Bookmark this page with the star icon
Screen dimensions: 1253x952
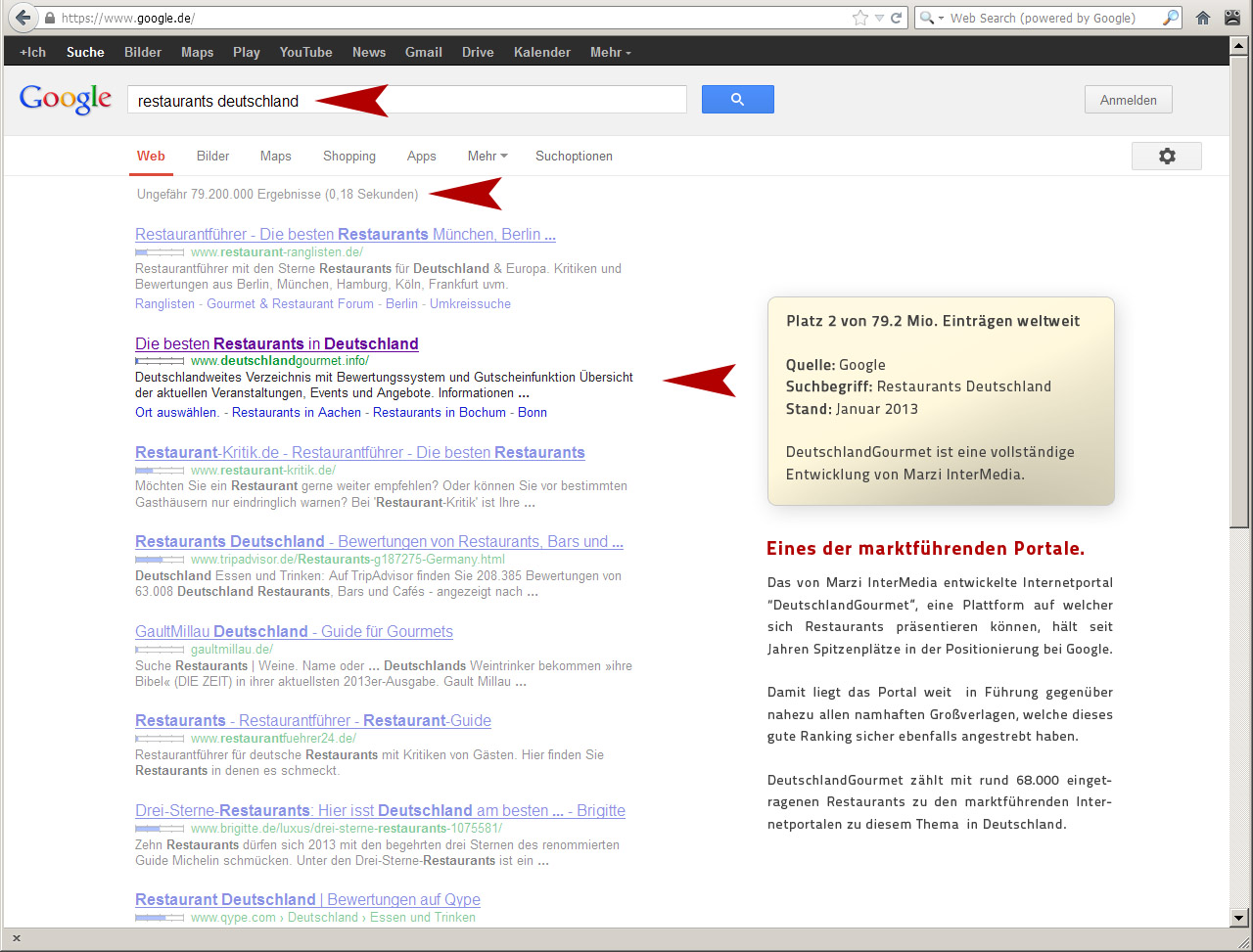(860, 18)
